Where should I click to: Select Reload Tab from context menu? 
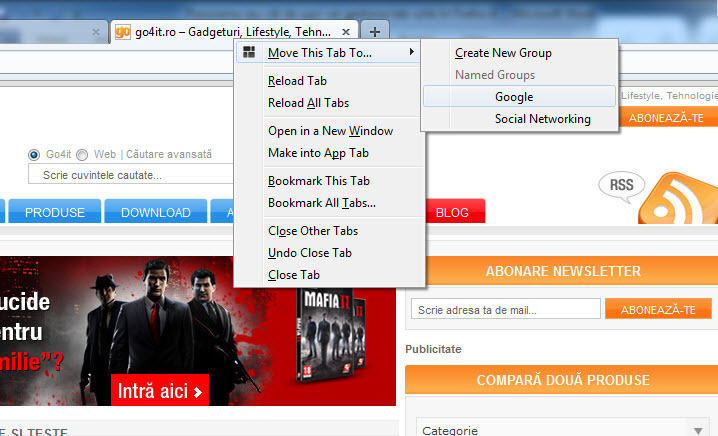point(297,81)
